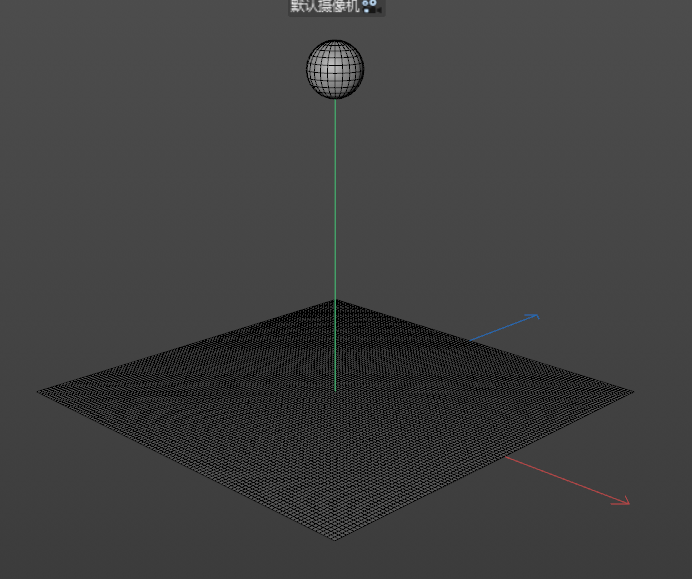Click the nearest bottom corner of the plane

click(x=335, y=538)
